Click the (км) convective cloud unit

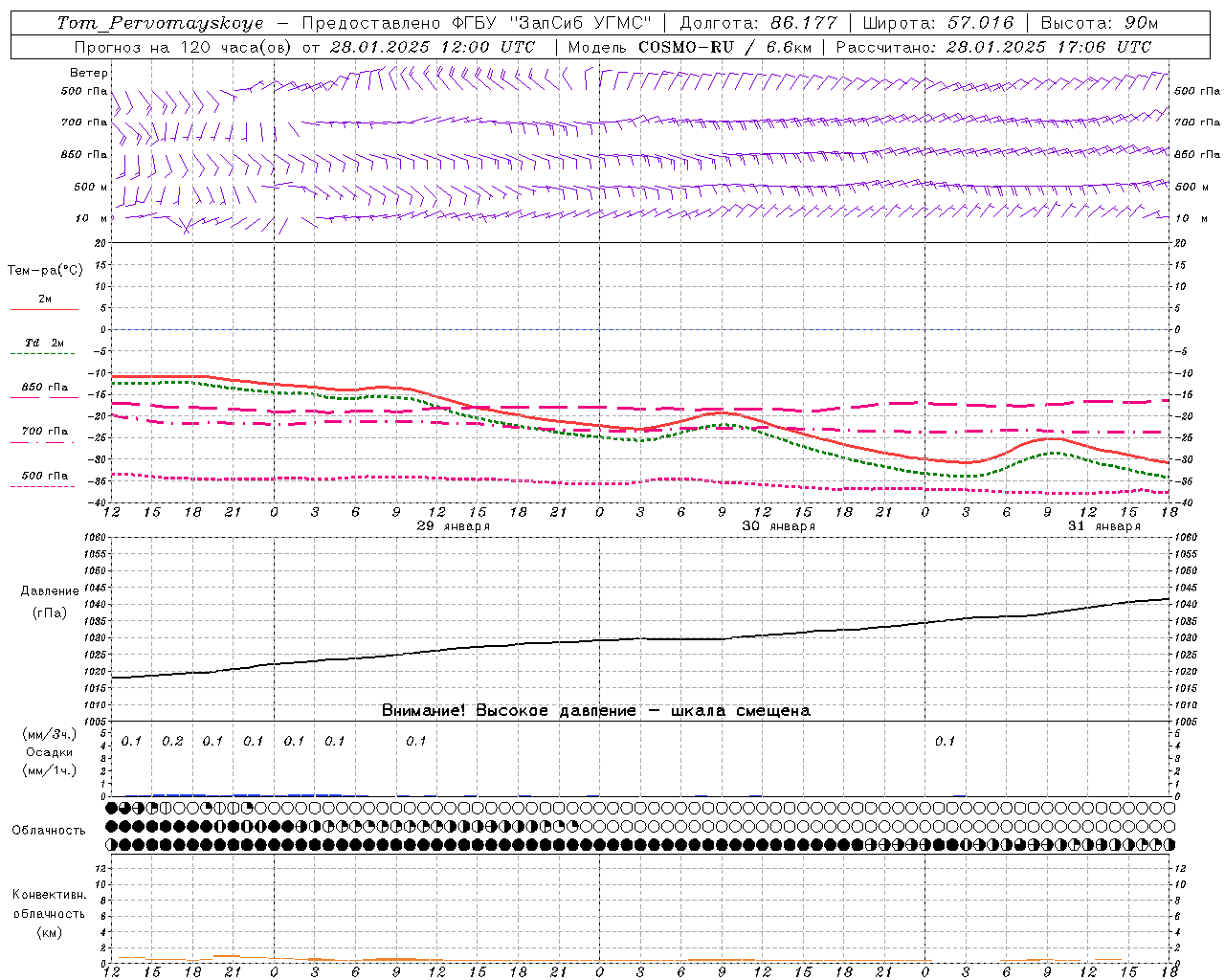pyautogui.click(x=50, y=932)
